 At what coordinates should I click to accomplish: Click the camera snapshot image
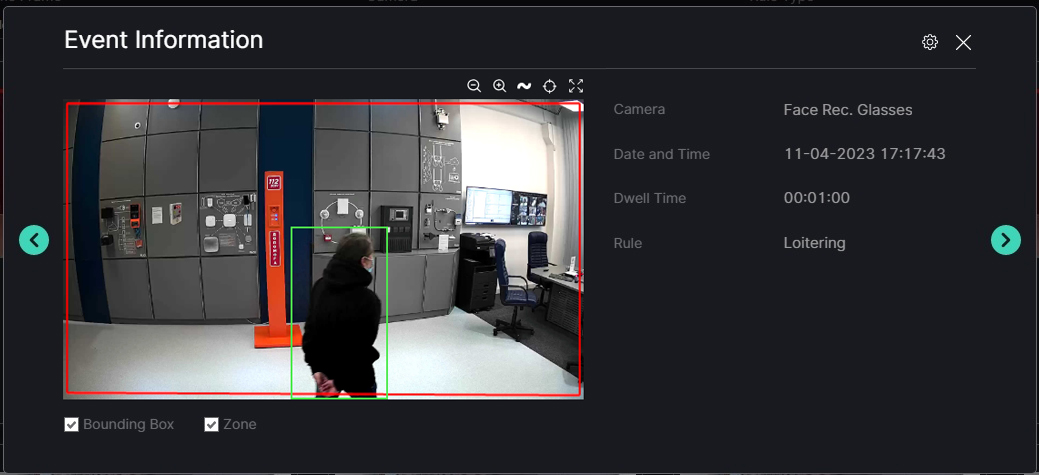[x=323, y=249]
